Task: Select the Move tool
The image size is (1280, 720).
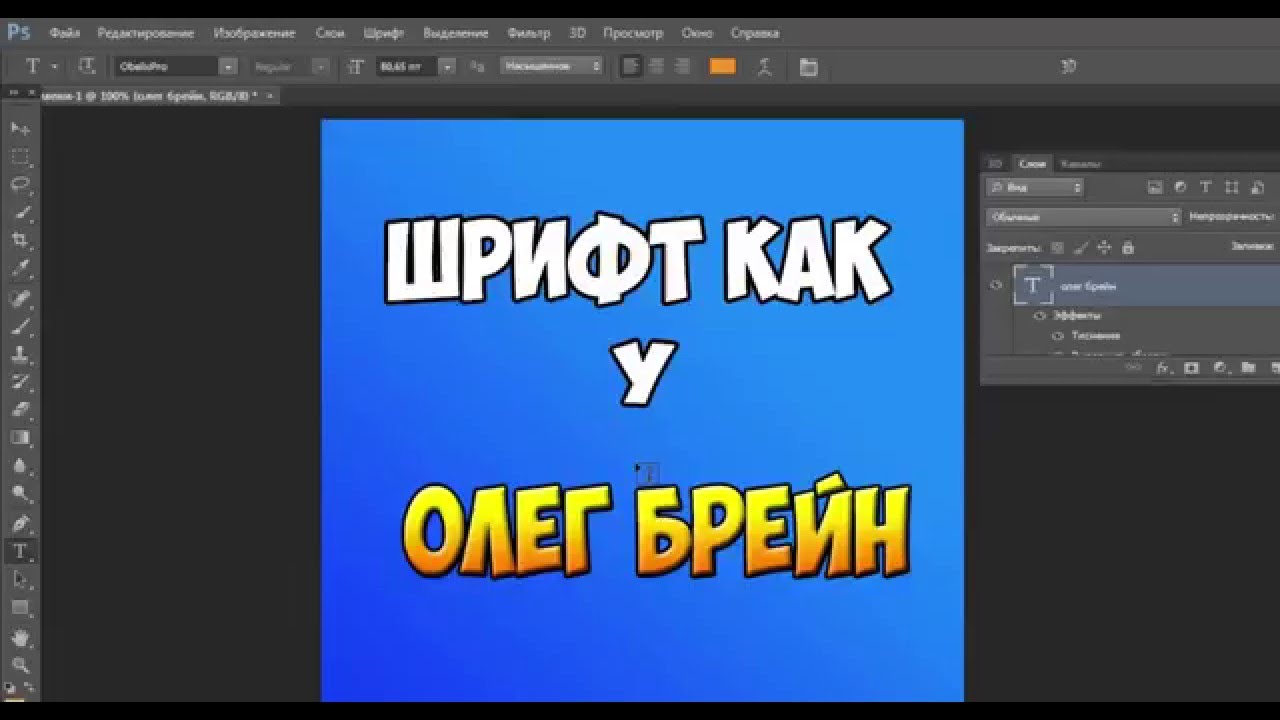Action: 20,129
